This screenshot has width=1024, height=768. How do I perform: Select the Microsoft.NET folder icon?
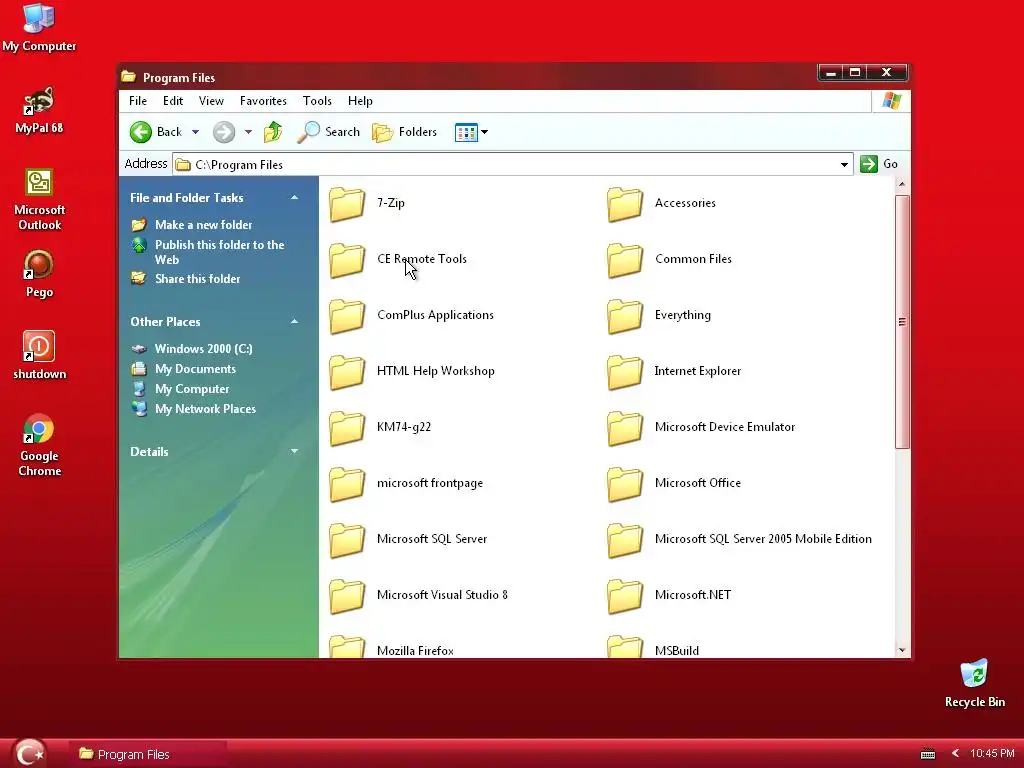tap(625, 597)
